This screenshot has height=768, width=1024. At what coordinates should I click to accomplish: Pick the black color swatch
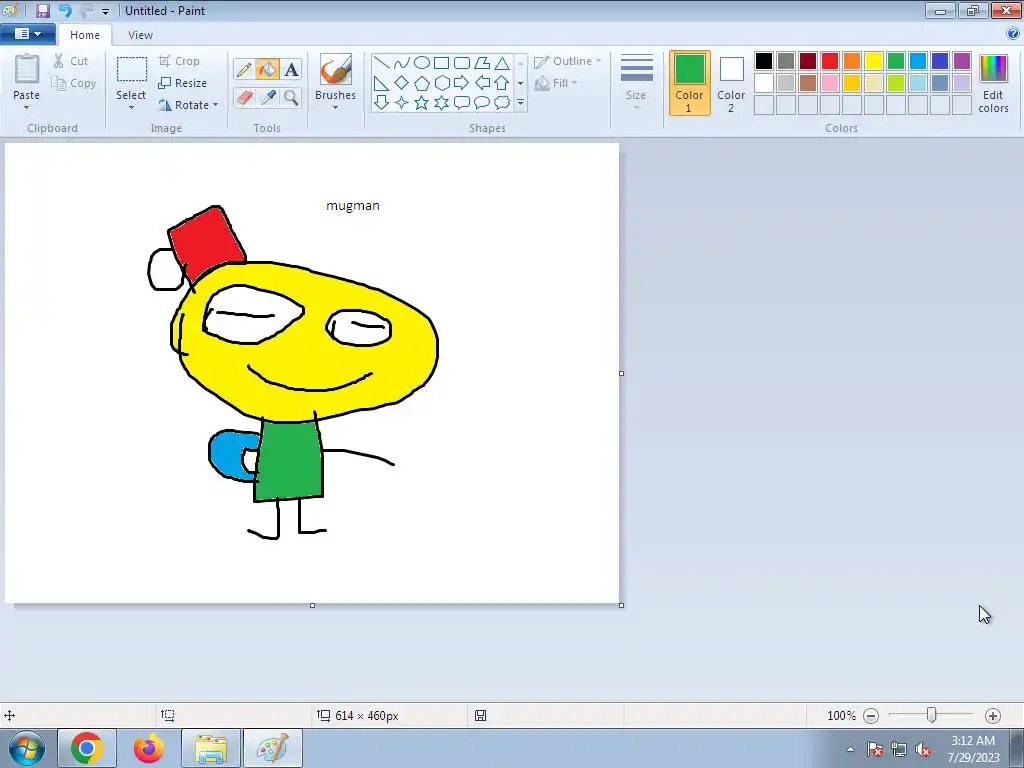pos(763,61)
